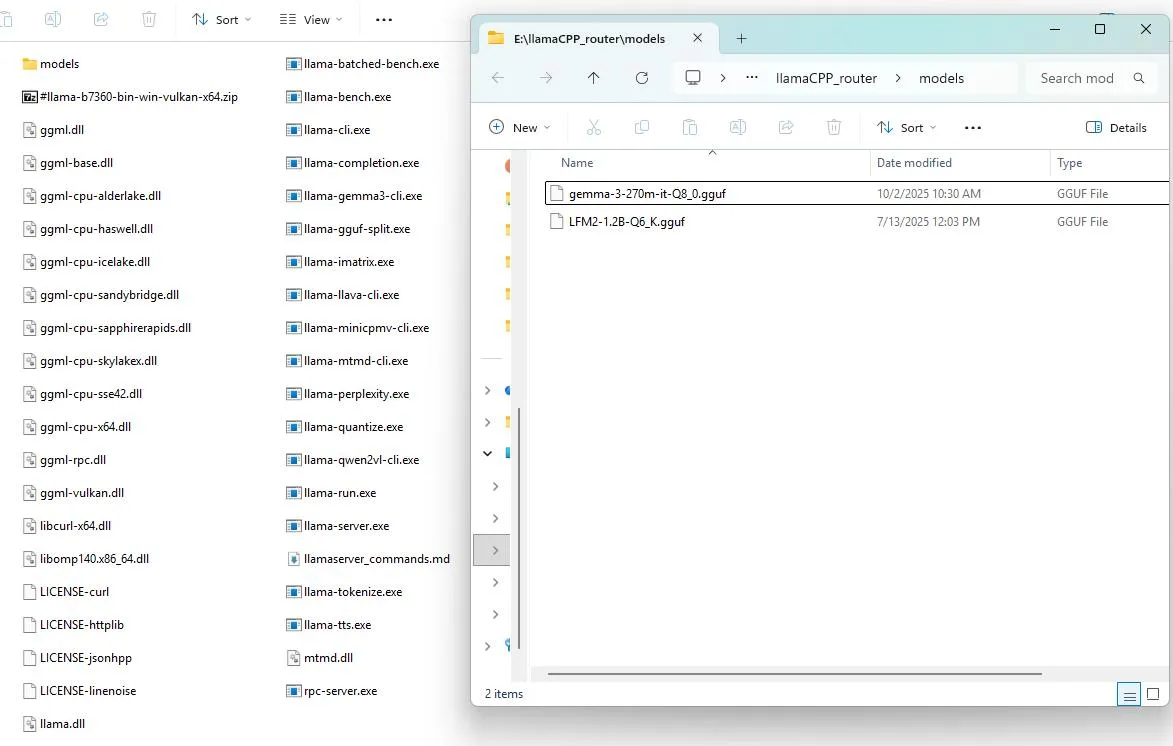1173x746 pixels.
Task: Sort by the Date modified column header
Action: point(914,162)
